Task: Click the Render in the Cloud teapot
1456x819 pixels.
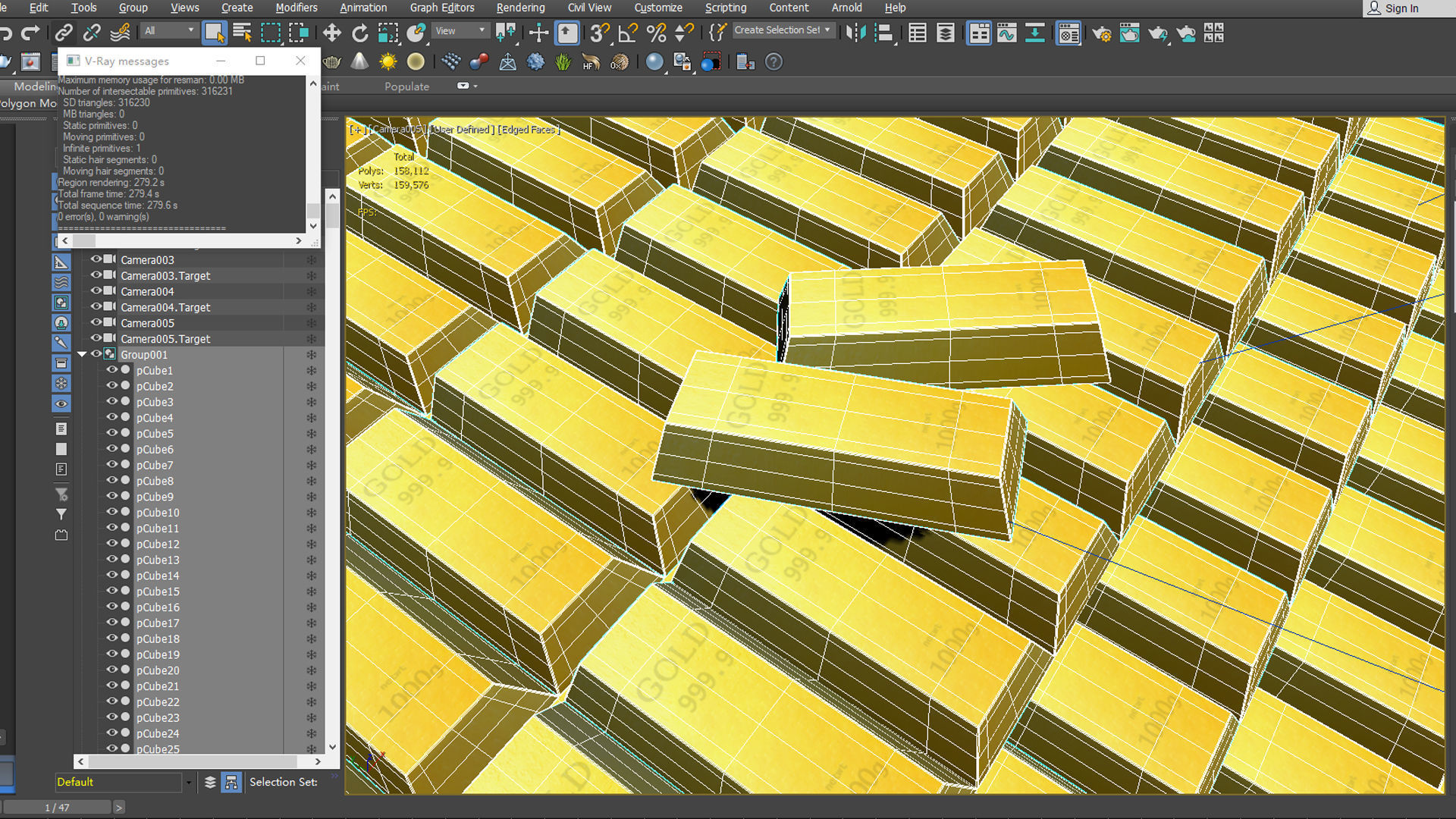Action: (x=1185, y=33)
